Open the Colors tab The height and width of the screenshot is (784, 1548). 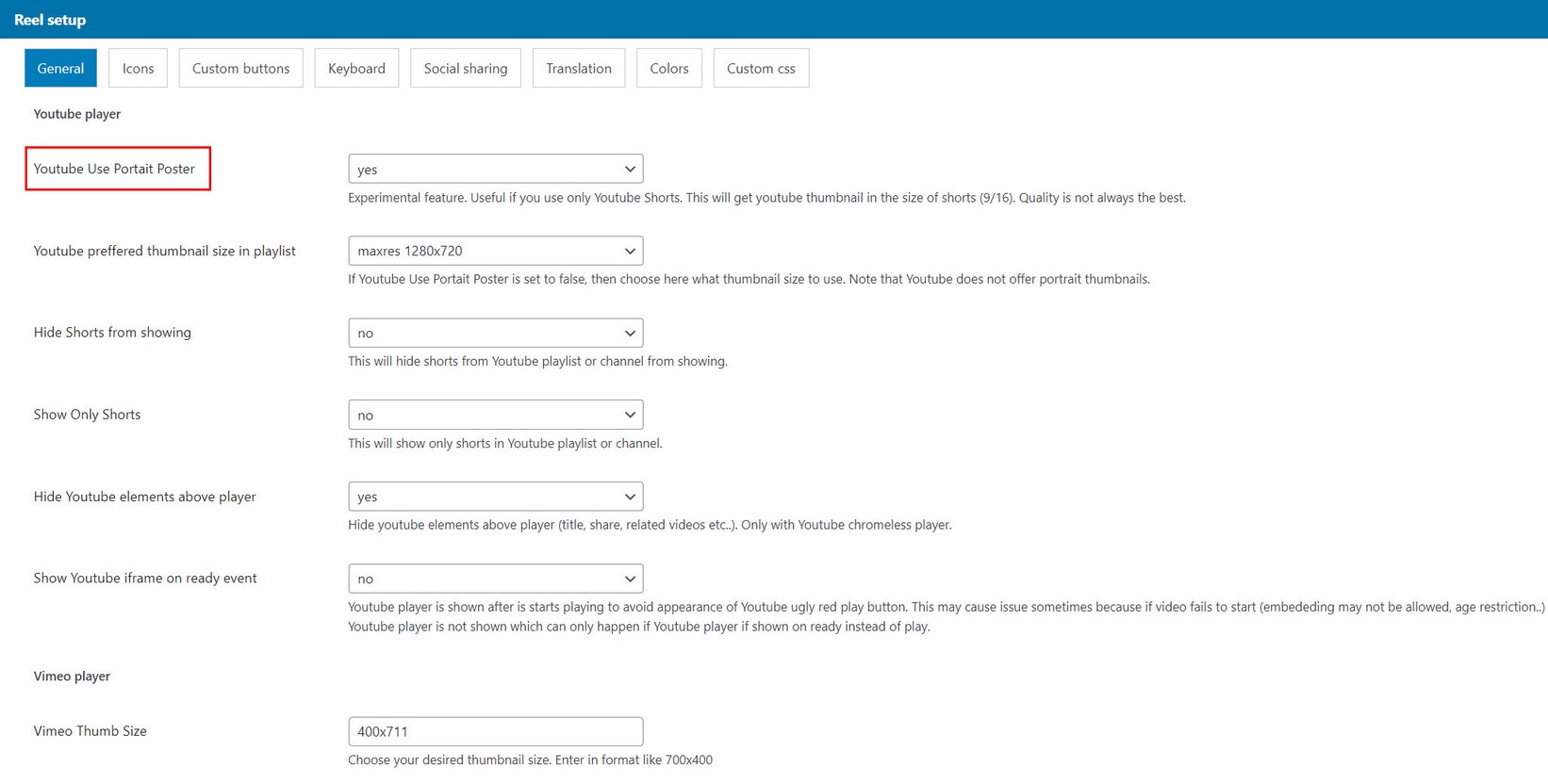(668, 68)
